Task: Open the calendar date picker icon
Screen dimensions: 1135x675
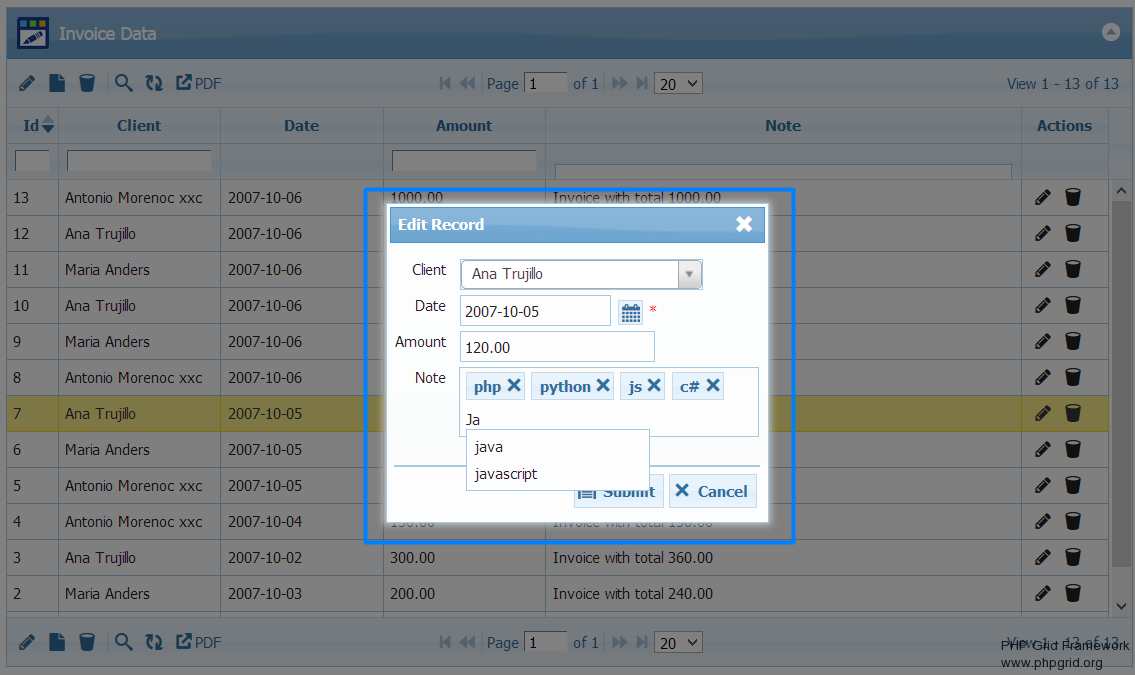Action: [630, 312]
